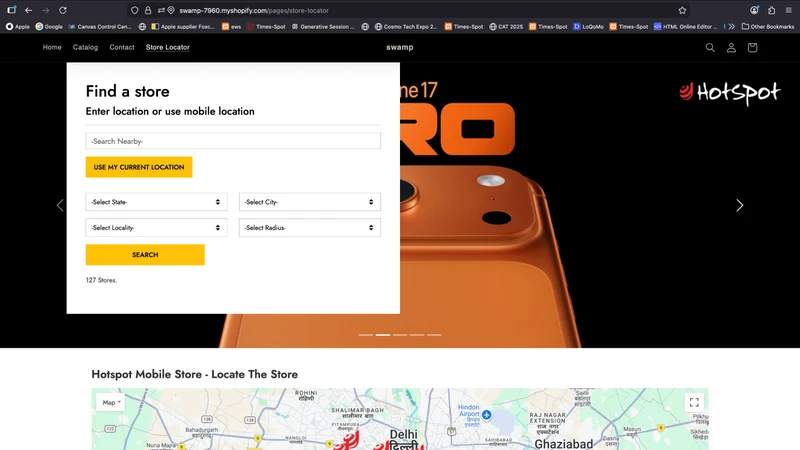Click the Hotspot logo on banner
This screenshot has height=450, width=800.
730,93
